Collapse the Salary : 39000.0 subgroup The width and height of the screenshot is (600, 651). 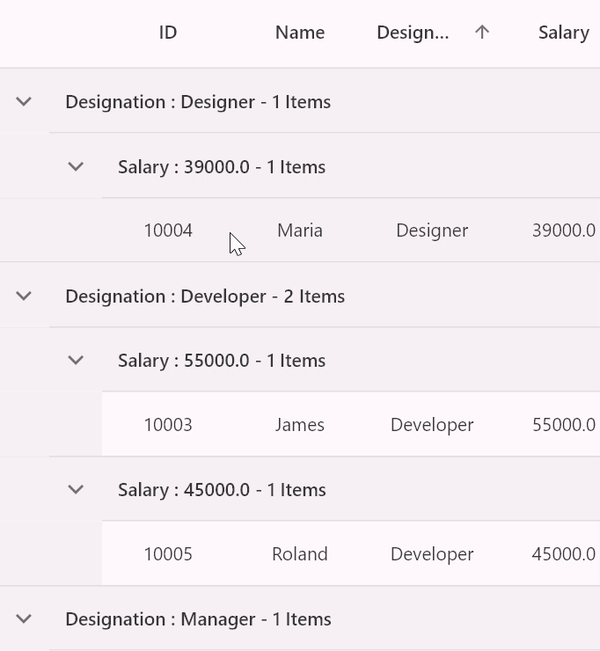(x=76, y=166)
